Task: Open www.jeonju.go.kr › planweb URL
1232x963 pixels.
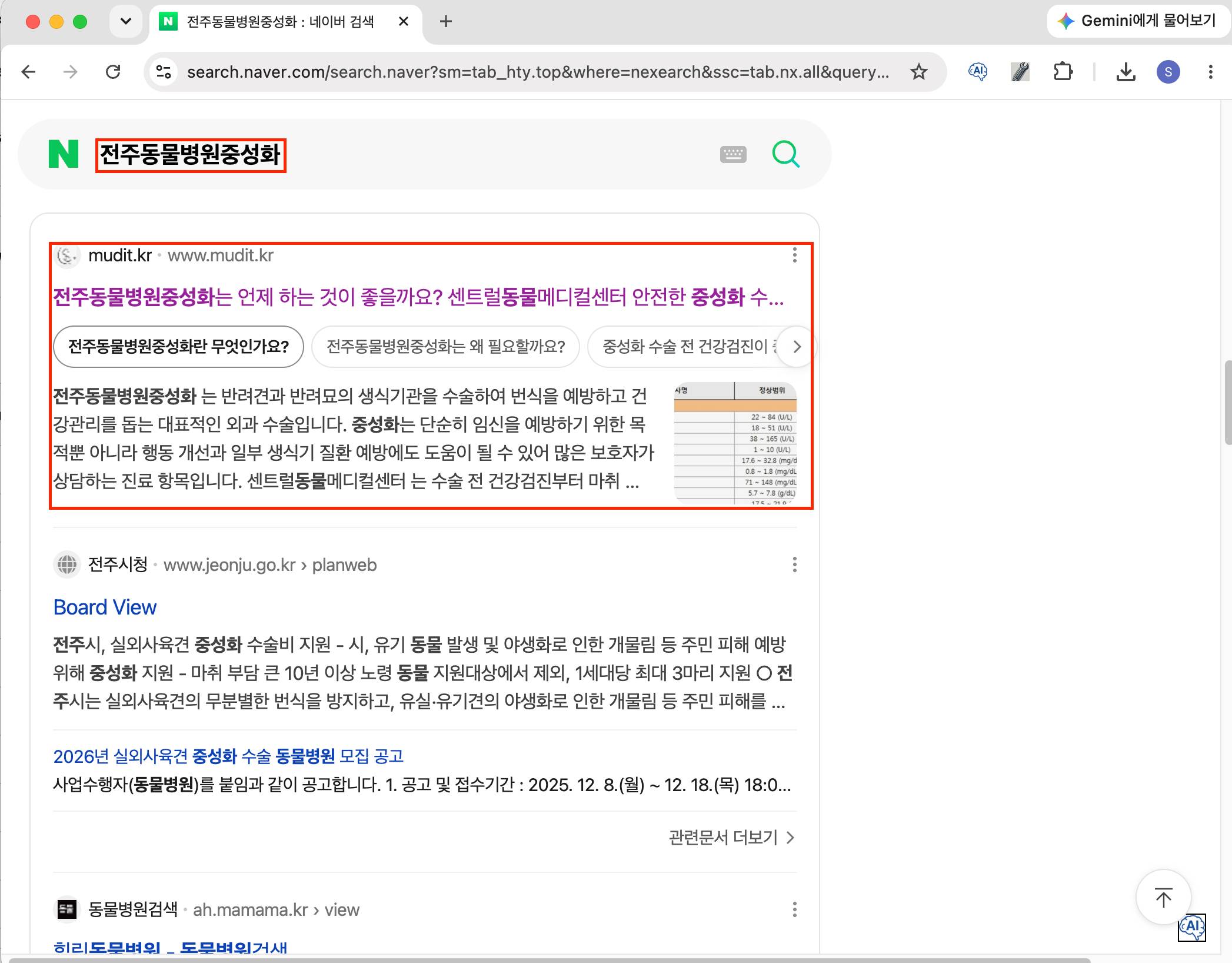Action: (x=270, y=565)
